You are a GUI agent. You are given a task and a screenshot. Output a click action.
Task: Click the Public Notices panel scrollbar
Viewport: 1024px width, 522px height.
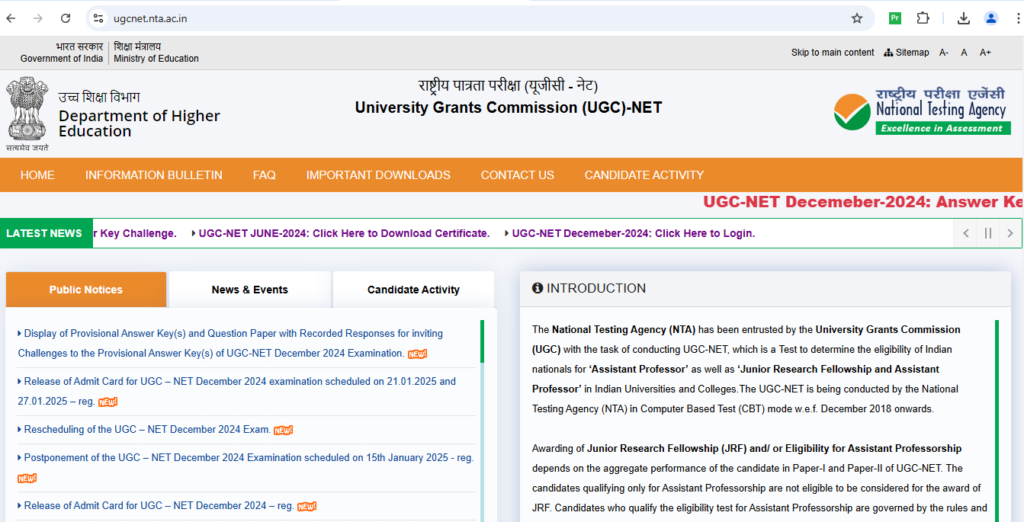482,342
